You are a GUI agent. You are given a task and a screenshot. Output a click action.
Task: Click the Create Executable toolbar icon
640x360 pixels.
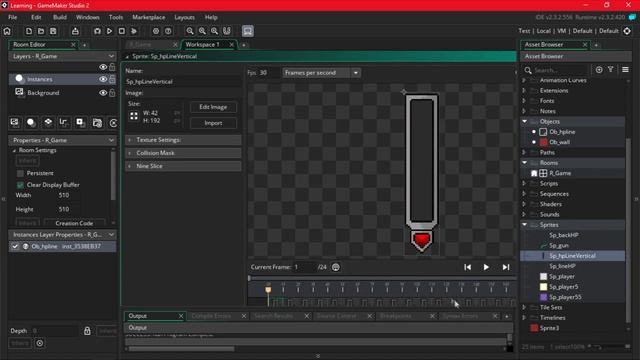click(x=75, y=31)
